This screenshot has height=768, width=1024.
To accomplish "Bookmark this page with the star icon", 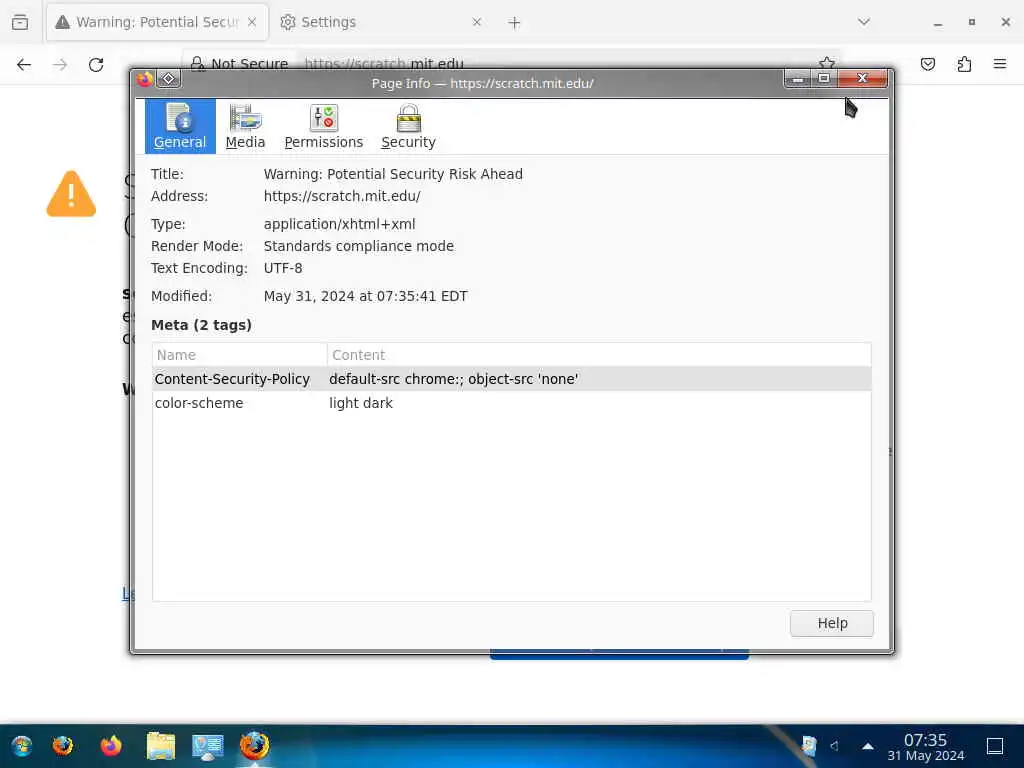I will point(826,63).
